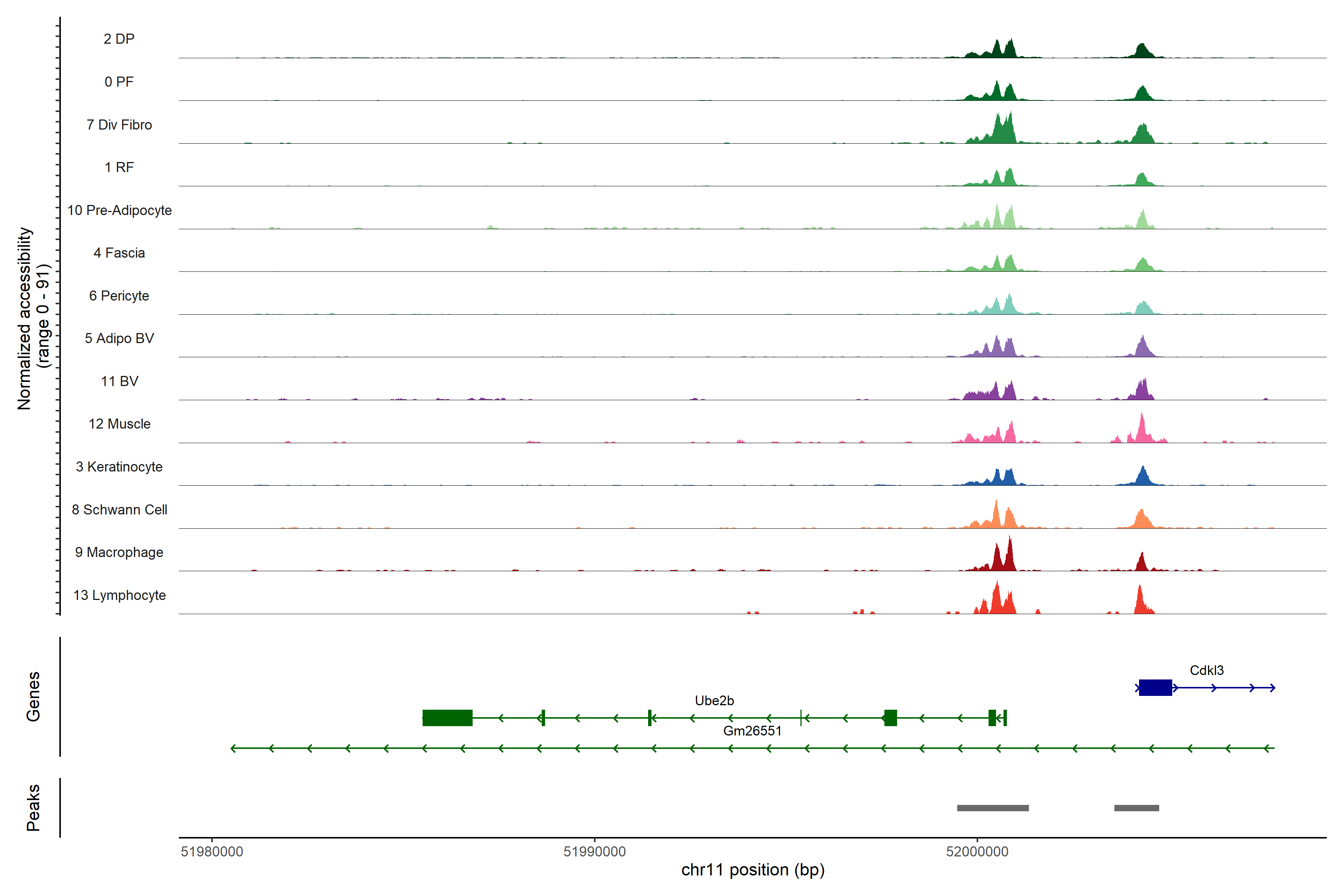The image size is (1344, 896).
Task: Click the 13 Lymphocyte track label
Action: (x=119, y=595)
